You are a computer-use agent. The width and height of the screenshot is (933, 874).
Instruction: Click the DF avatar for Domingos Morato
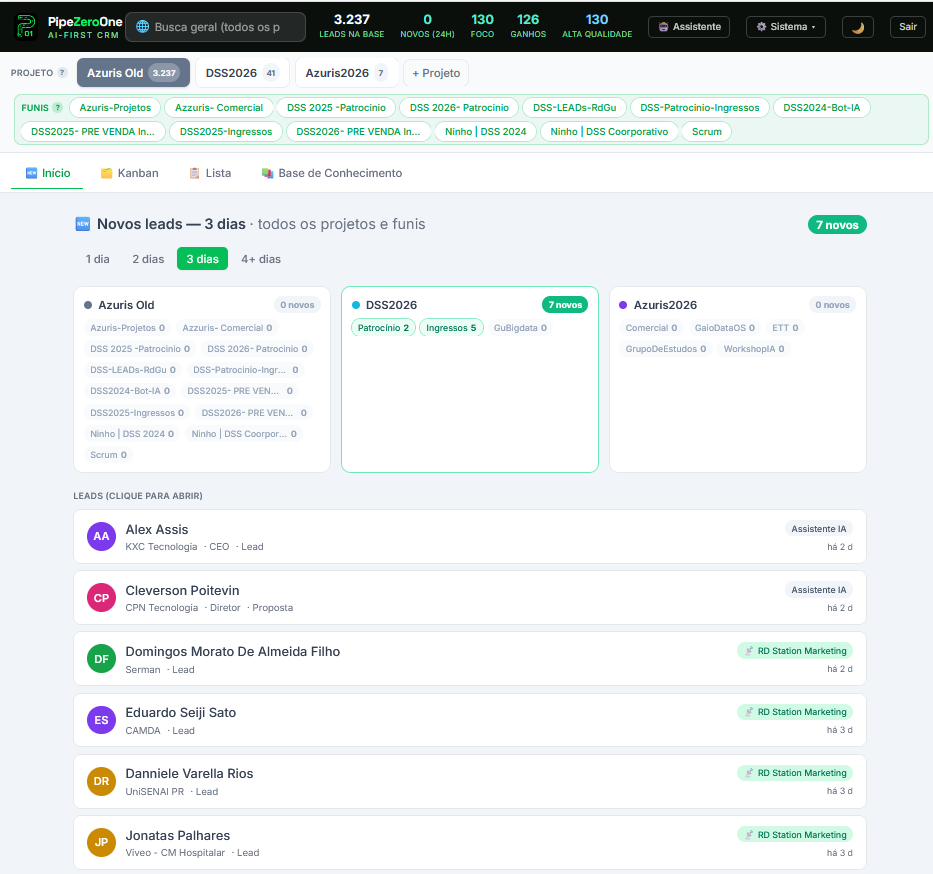tap(101, 659)
